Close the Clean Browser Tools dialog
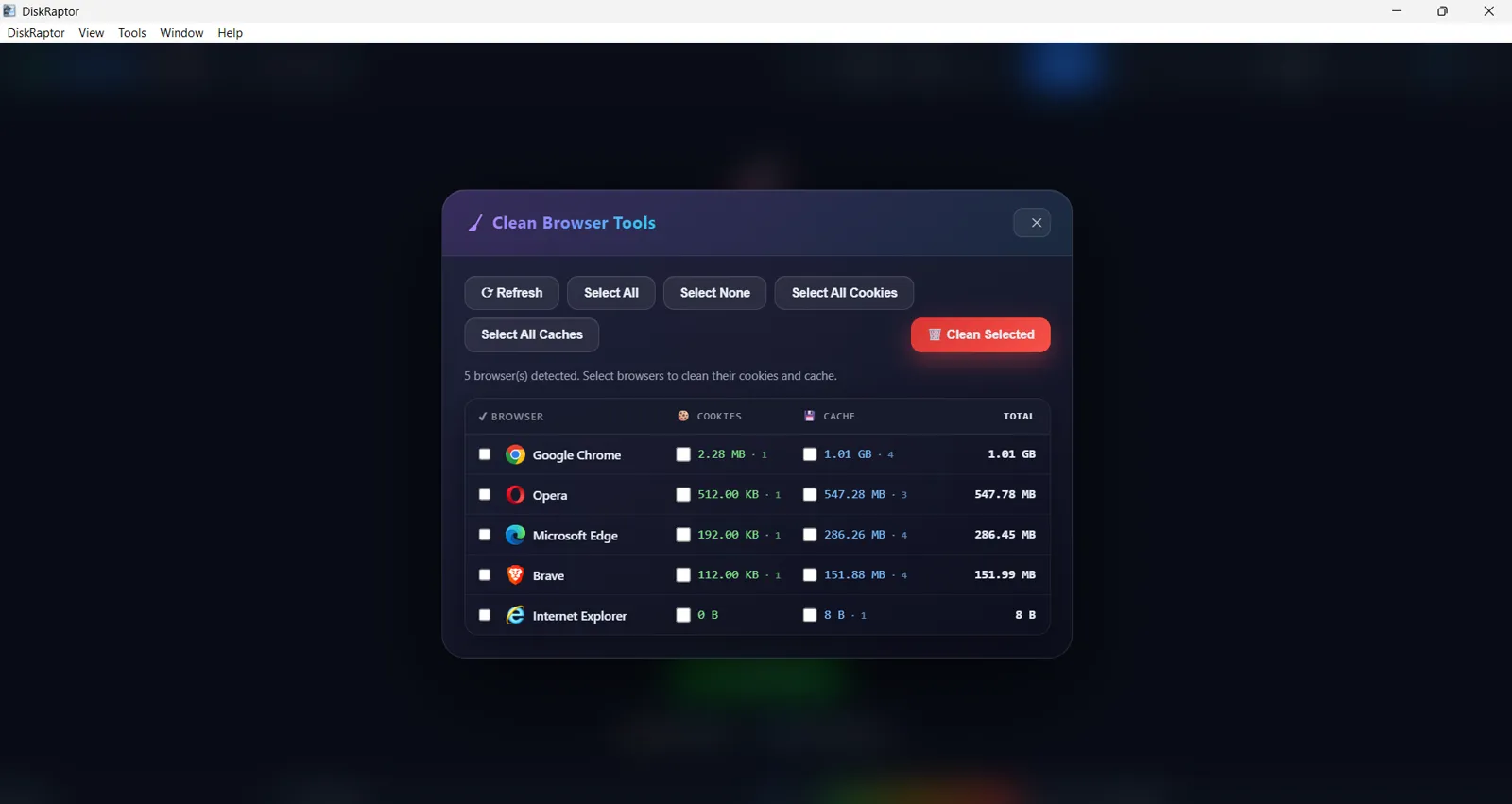Screen dimensions: 1512x804 pos(1032,223)
